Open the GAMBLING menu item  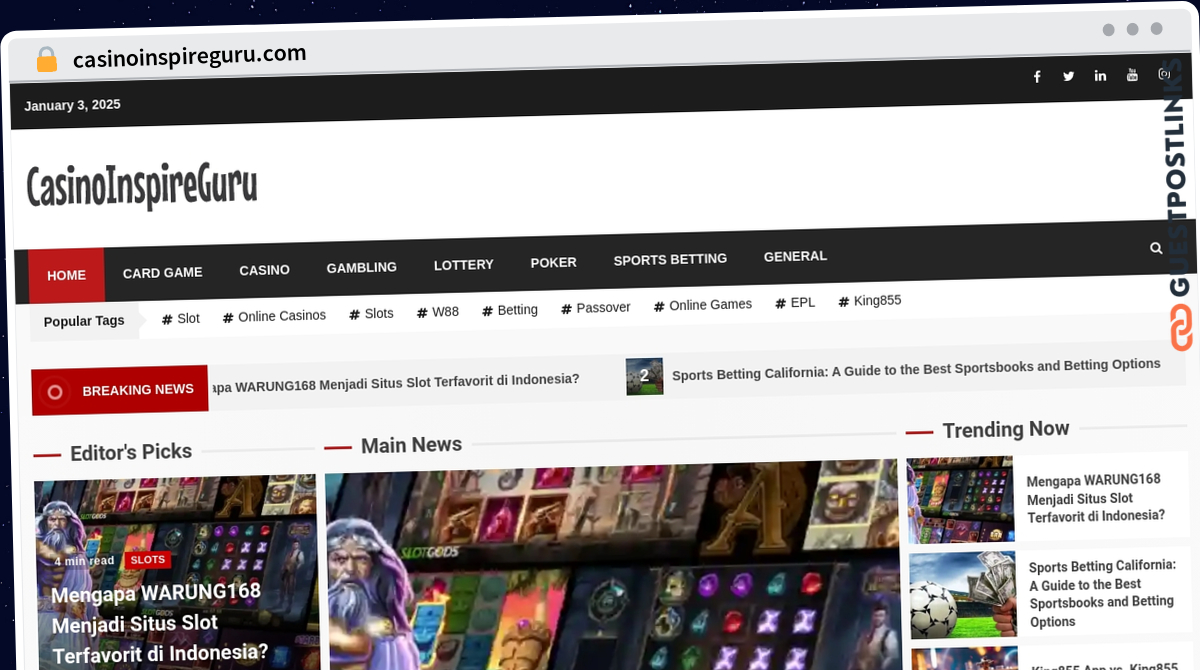pos(362,267)
